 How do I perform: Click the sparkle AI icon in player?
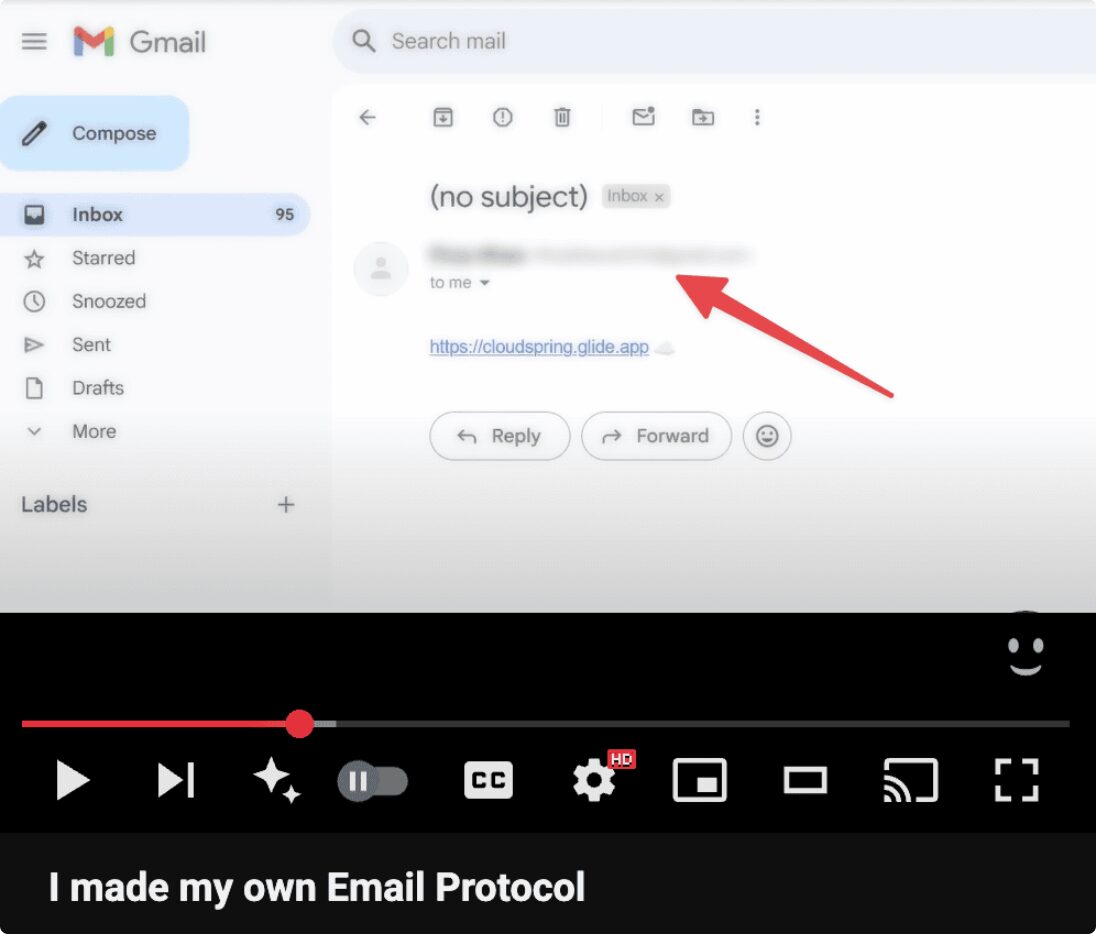coord(276,780)
